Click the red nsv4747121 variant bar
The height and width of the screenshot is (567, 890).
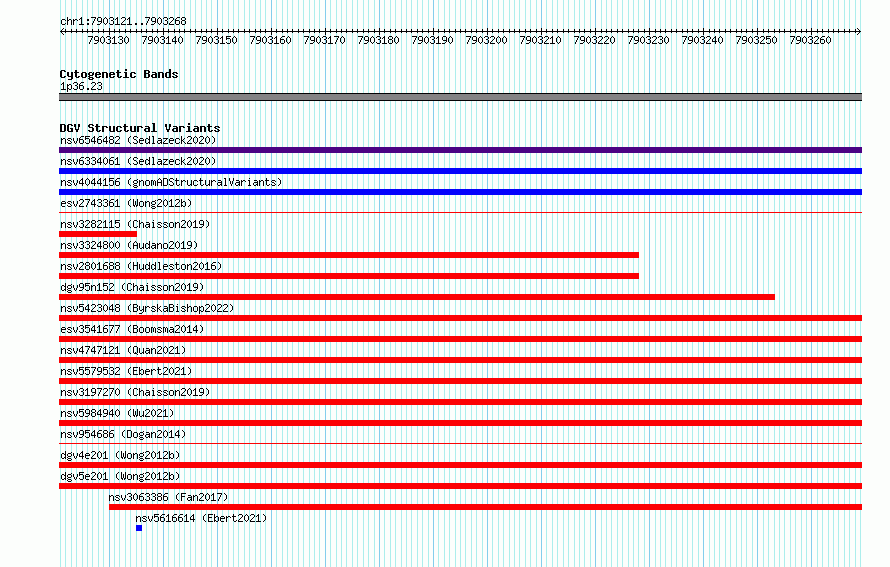pos(460,360)
